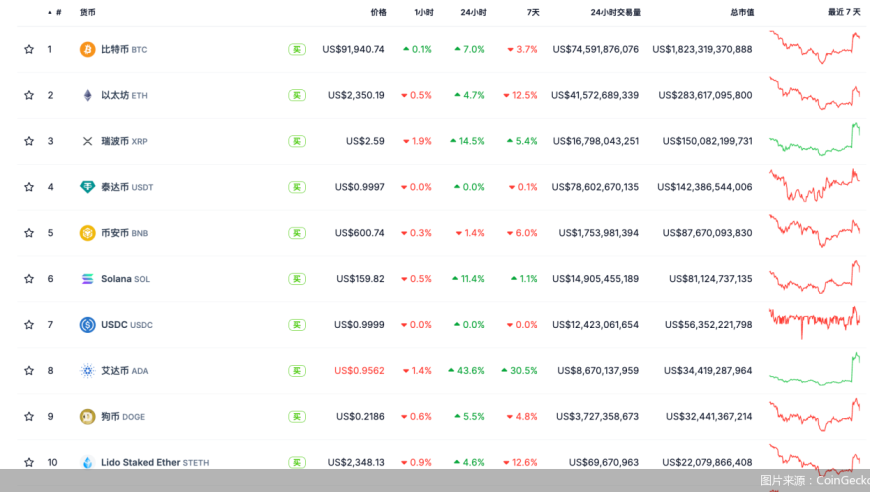View the Ethereum 7-day sparkline chart
Image resolution: width=870 pixels, height=492 pixels.
pyautogui.click(x=815, y=94)
